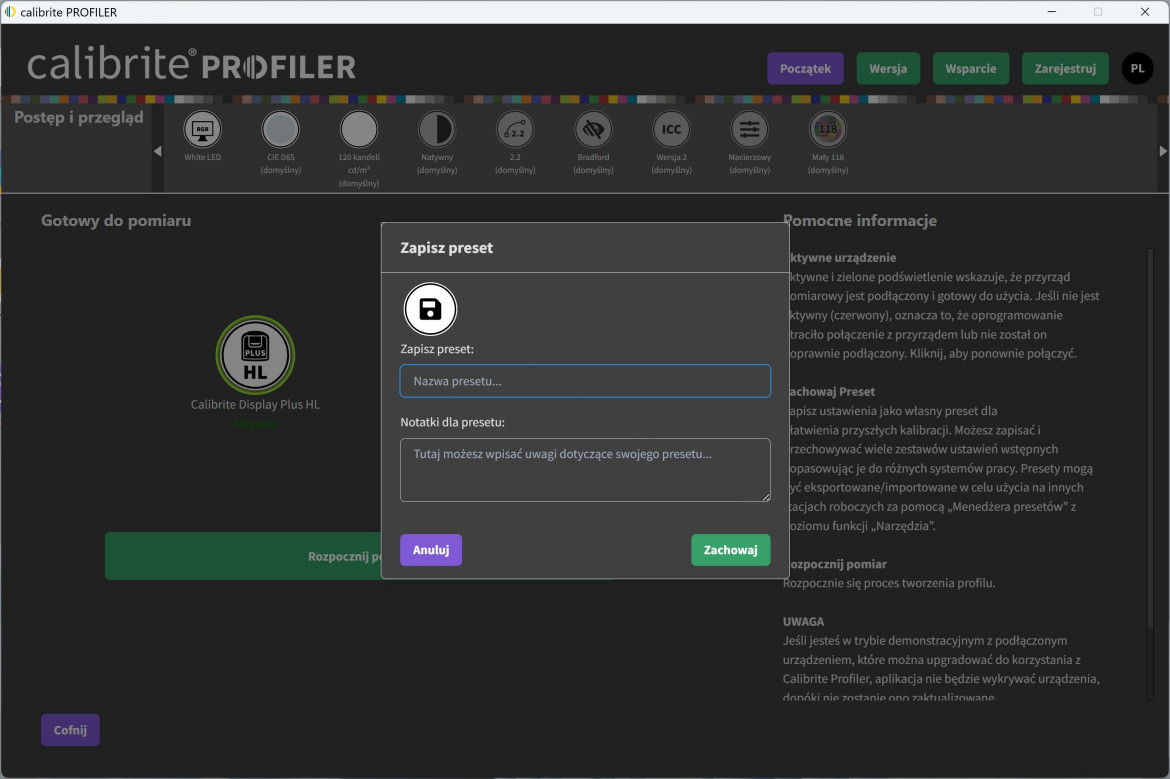The height and width of the screenshot is (779, 1170).
Task: Click the Cofnij back button
Action: pos(70,730)
